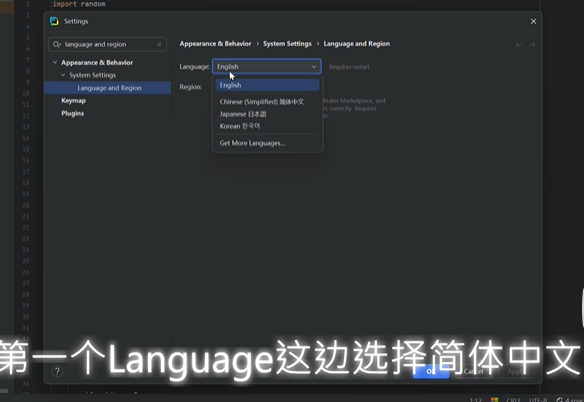The width and height of the screenshot is (584, 402).
Task: Collapse the Appearance & Behavior tree node
Action: (x=55, y=62)
